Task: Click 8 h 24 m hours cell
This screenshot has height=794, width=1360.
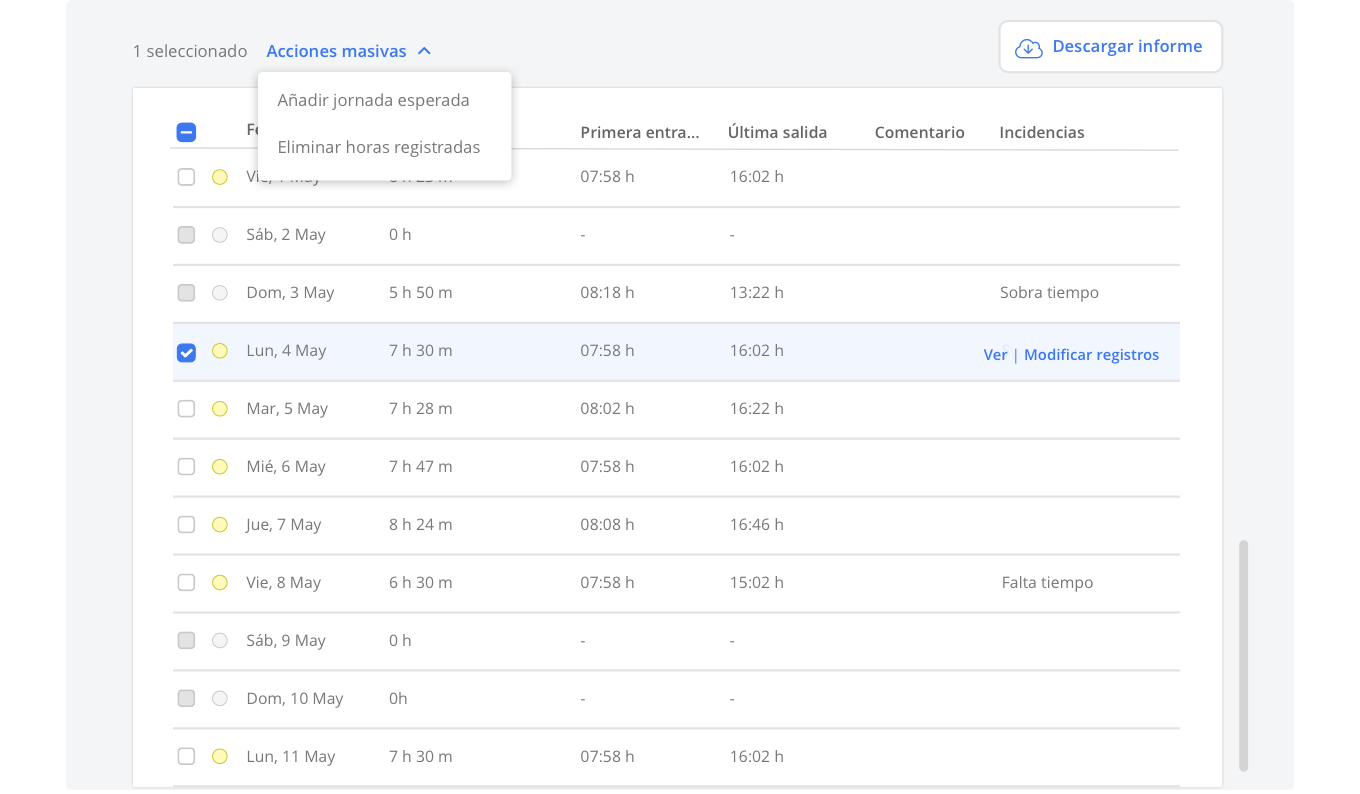Action: point(421,525)
